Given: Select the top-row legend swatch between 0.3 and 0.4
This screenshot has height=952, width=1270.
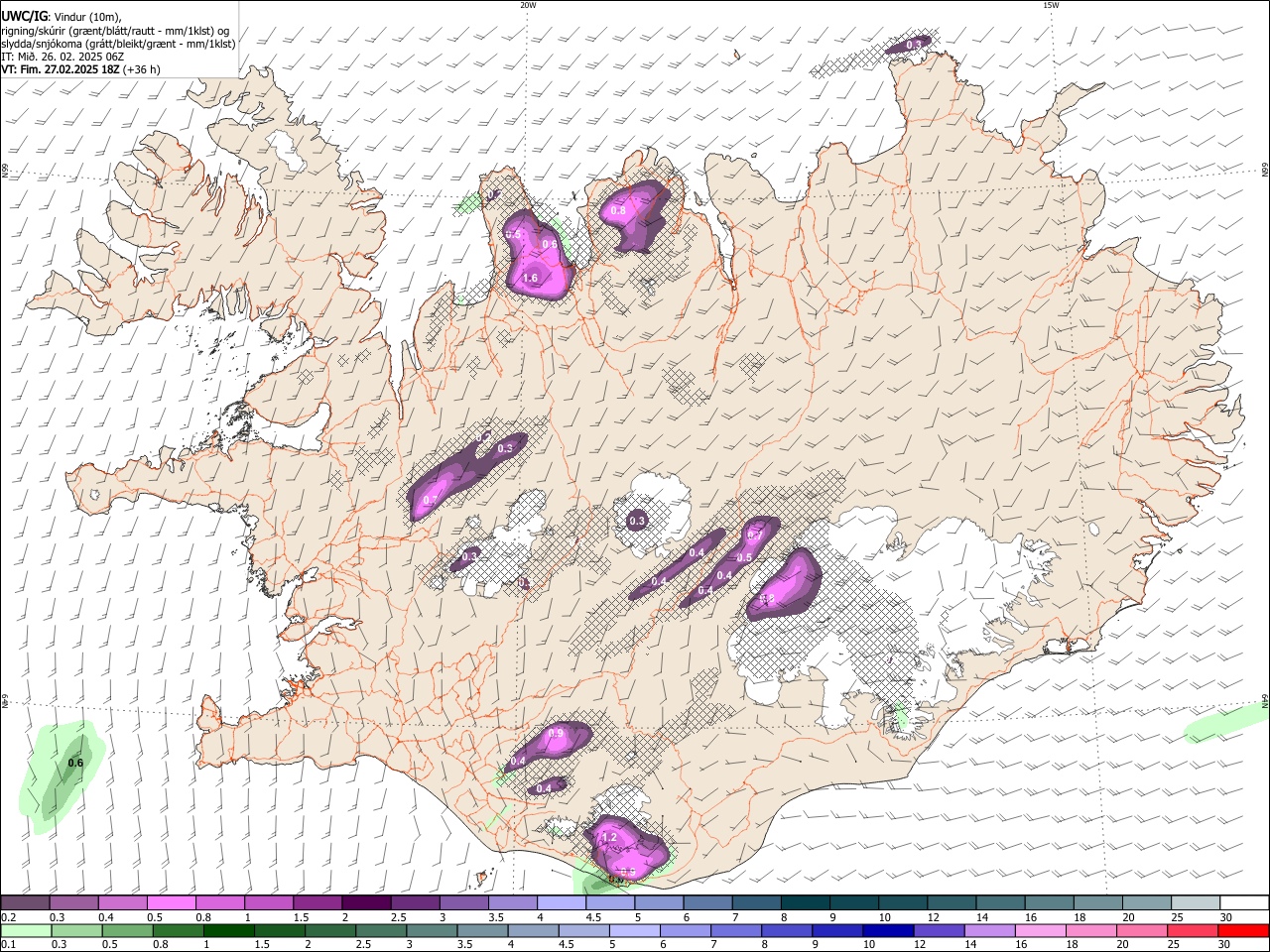Looking at the screenshot, I should tap(73, 903).
